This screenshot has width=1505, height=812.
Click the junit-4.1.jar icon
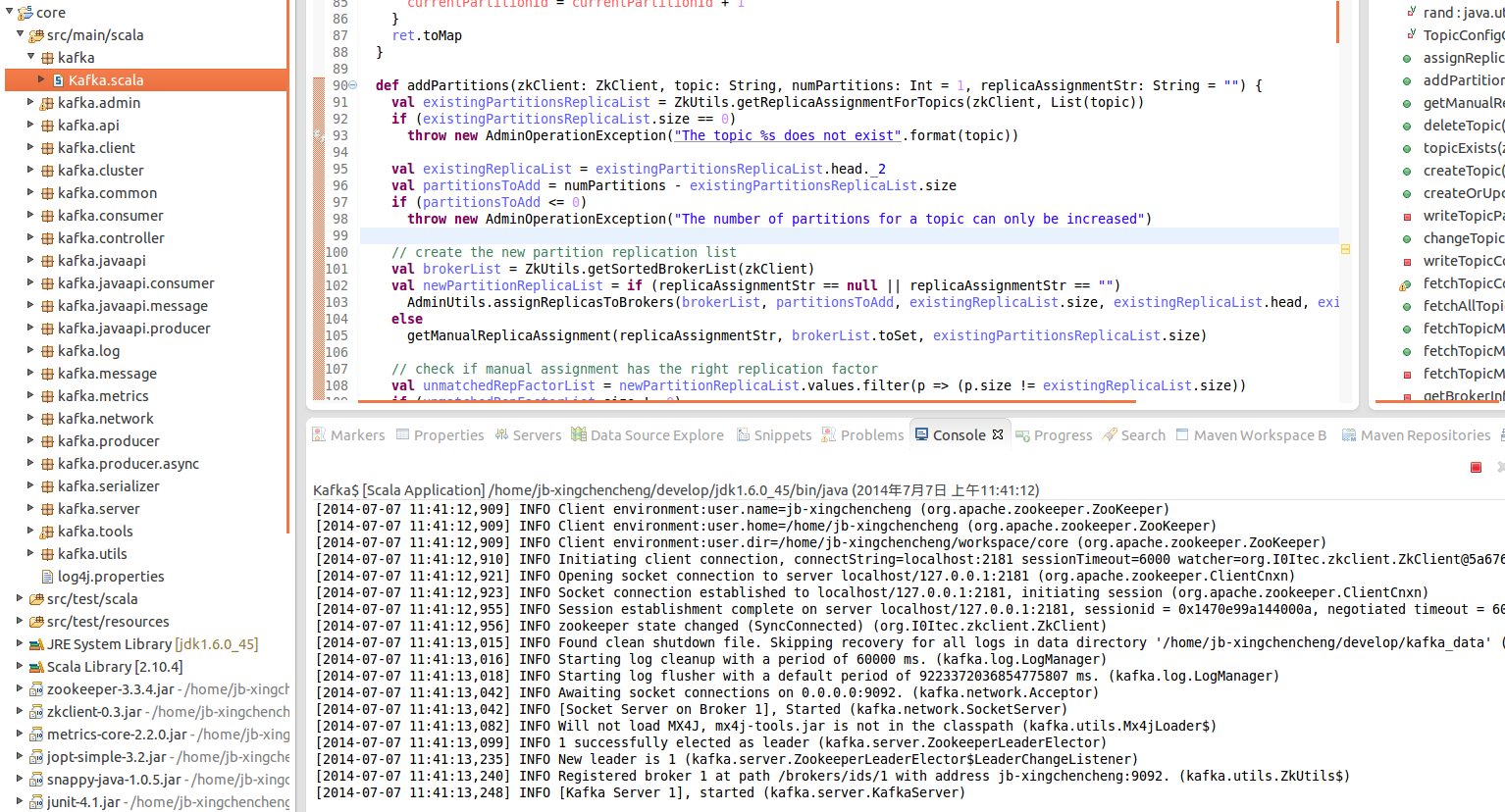click(36, 801)
